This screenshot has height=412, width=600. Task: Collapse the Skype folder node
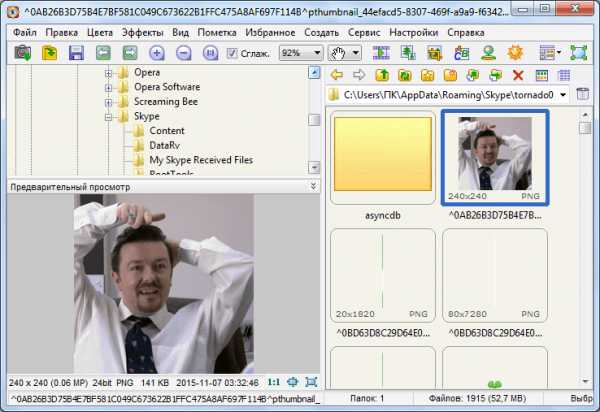click(108, 117)
